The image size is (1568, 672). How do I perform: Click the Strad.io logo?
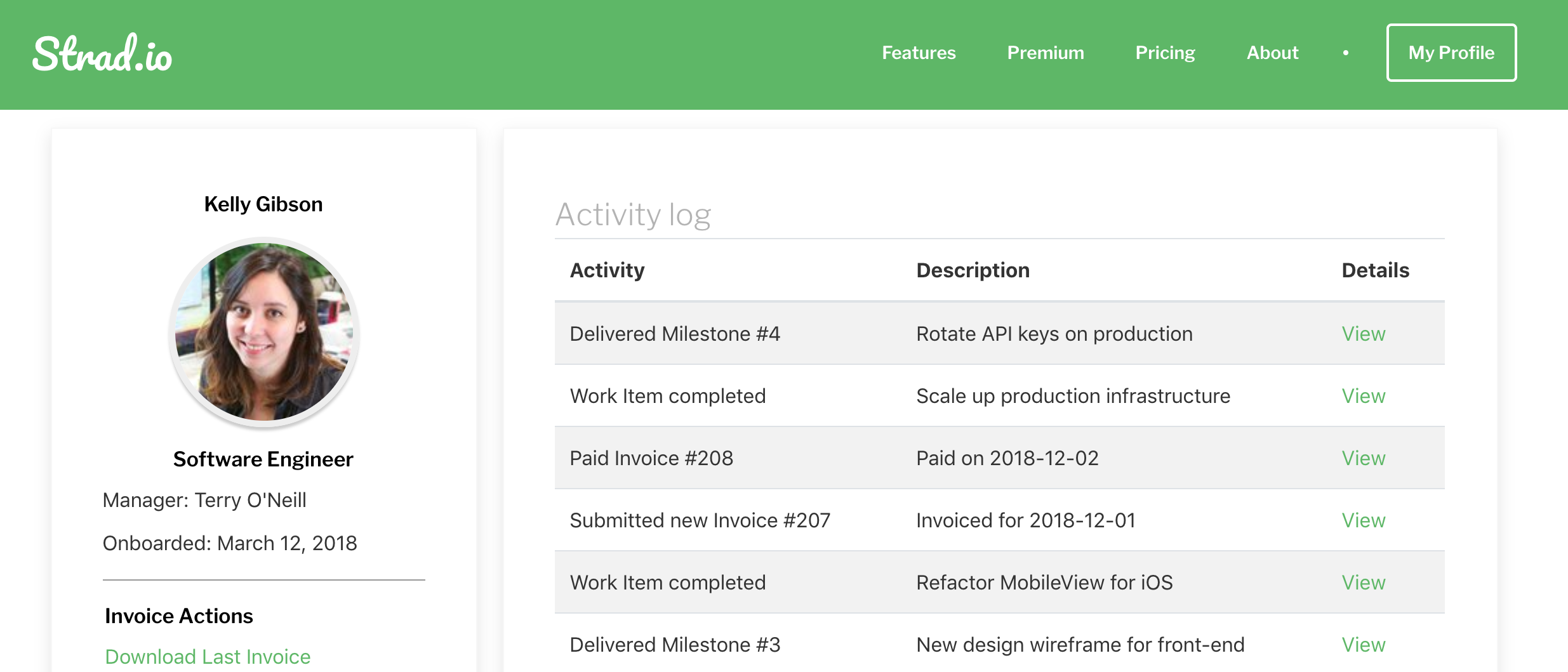(102, 53)
